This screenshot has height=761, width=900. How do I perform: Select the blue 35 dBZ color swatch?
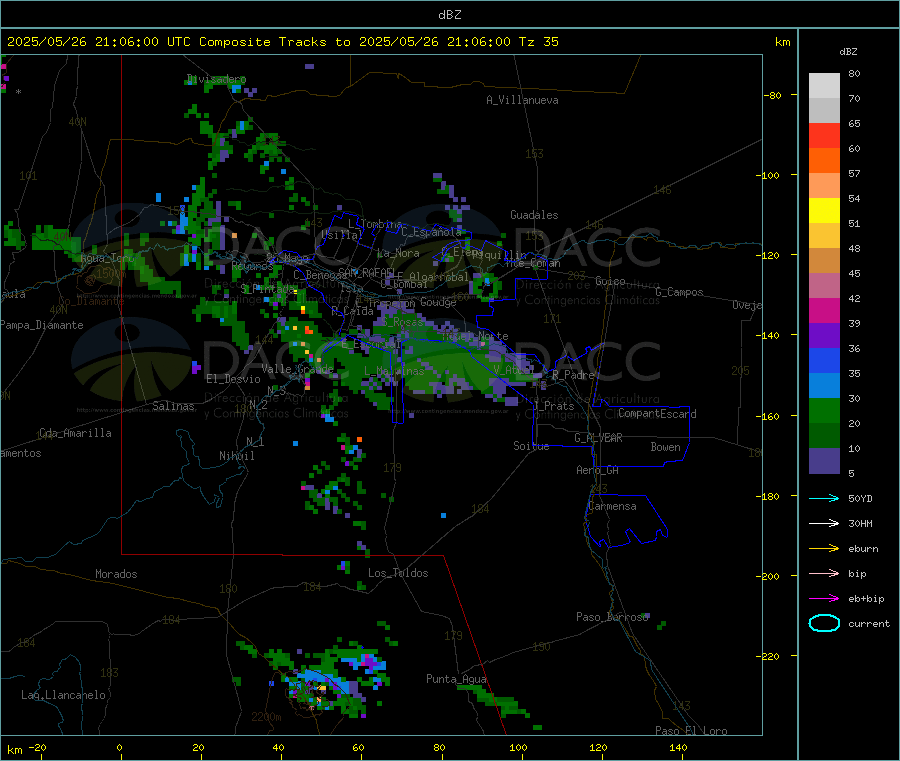(x=824, y=361)
